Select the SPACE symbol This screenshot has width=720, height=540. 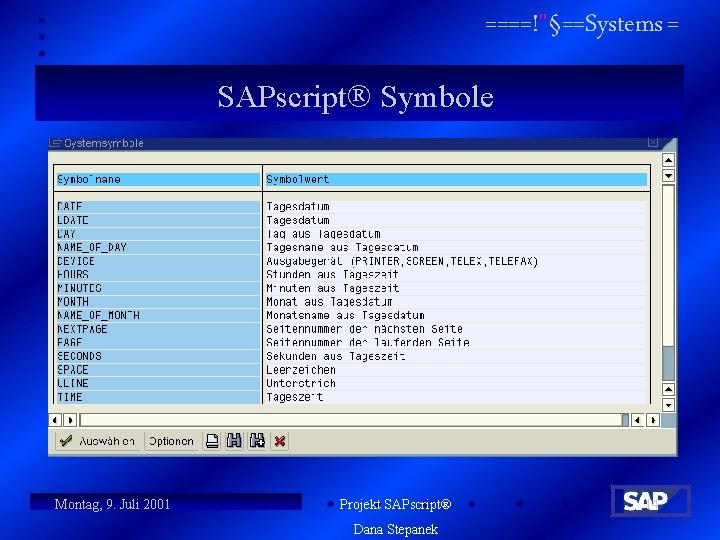click(158, 370)
